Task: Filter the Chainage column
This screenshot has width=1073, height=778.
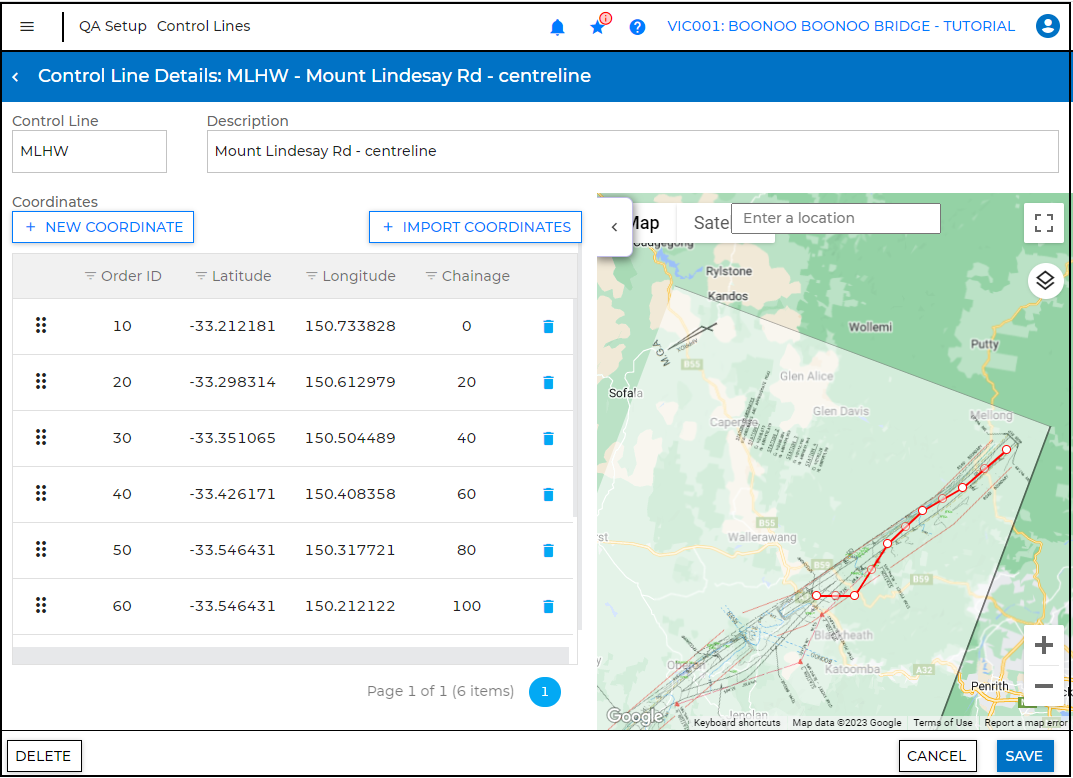Action: click(x=431, y=276)
